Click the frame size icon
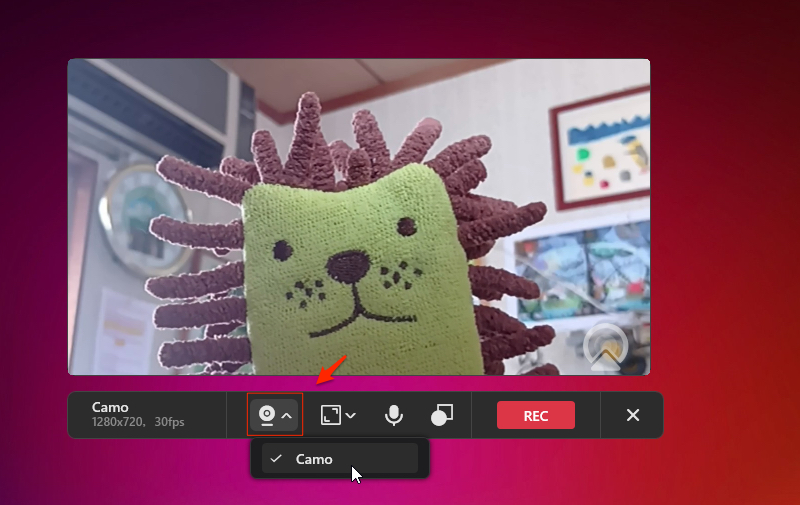800x505 pixels. click(331, 415)
